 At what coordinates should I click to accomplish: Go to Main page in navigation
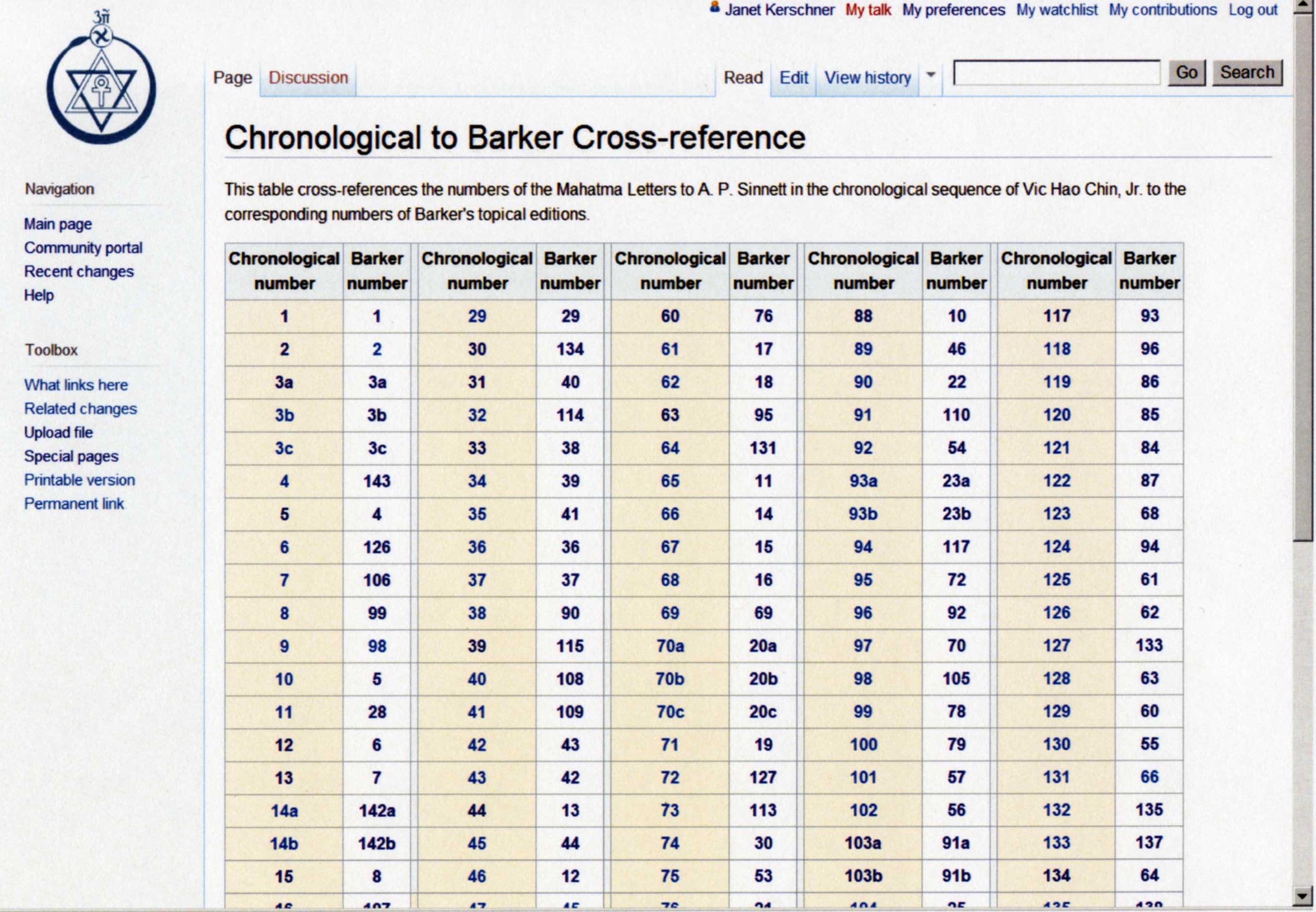coord(57,224)
